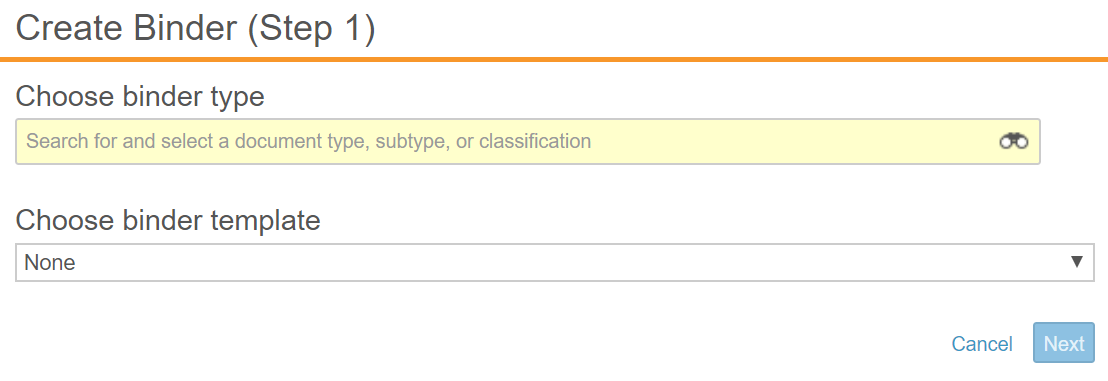1108x381 pixels.
Task: Click the 'Create Binder (Step 1)' heading
Action: [x=195, y=30]
